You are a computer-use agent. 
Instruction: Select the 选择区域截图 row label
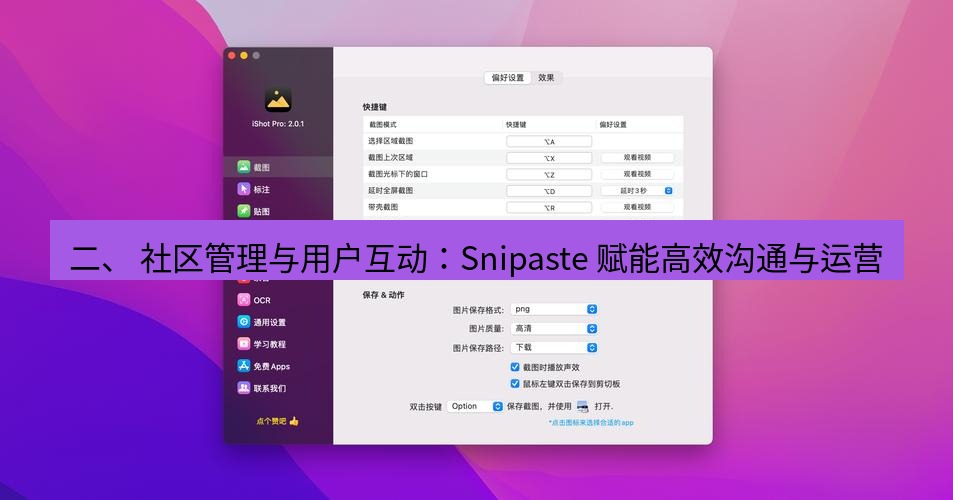click(x=390, y=141)
